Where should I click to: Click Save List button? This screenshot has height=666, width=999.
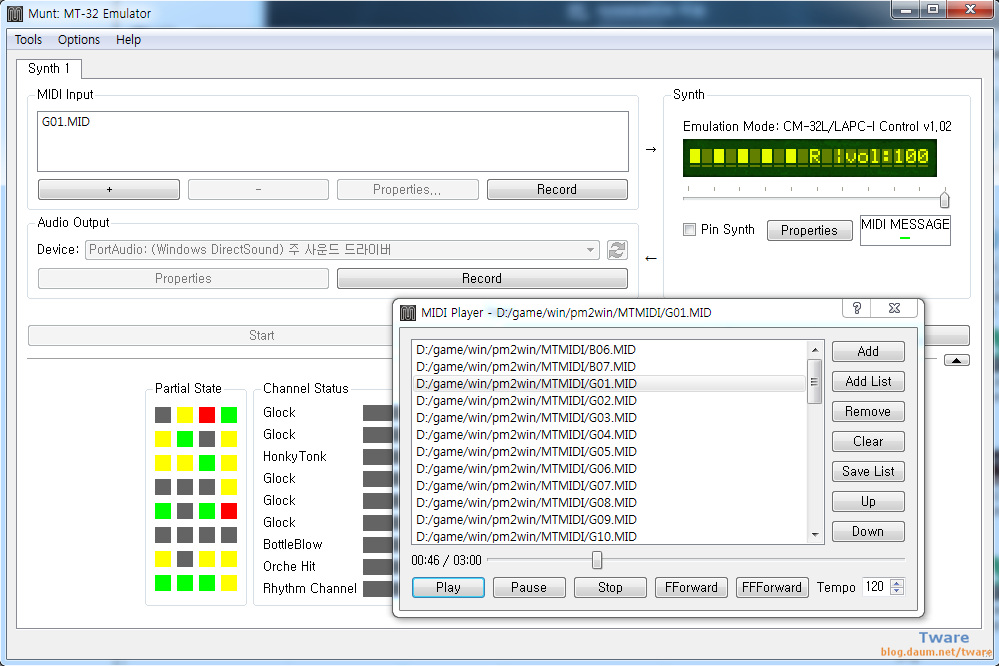[868, 472]
